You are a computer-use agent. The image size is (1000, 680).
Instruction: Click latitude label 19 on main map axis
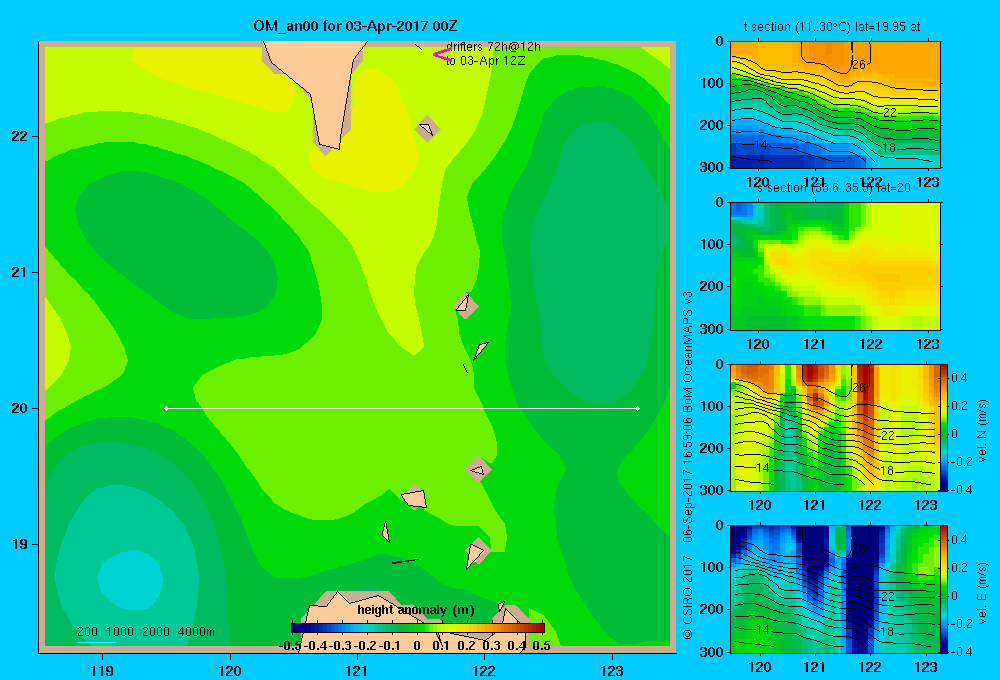(19, 544)
